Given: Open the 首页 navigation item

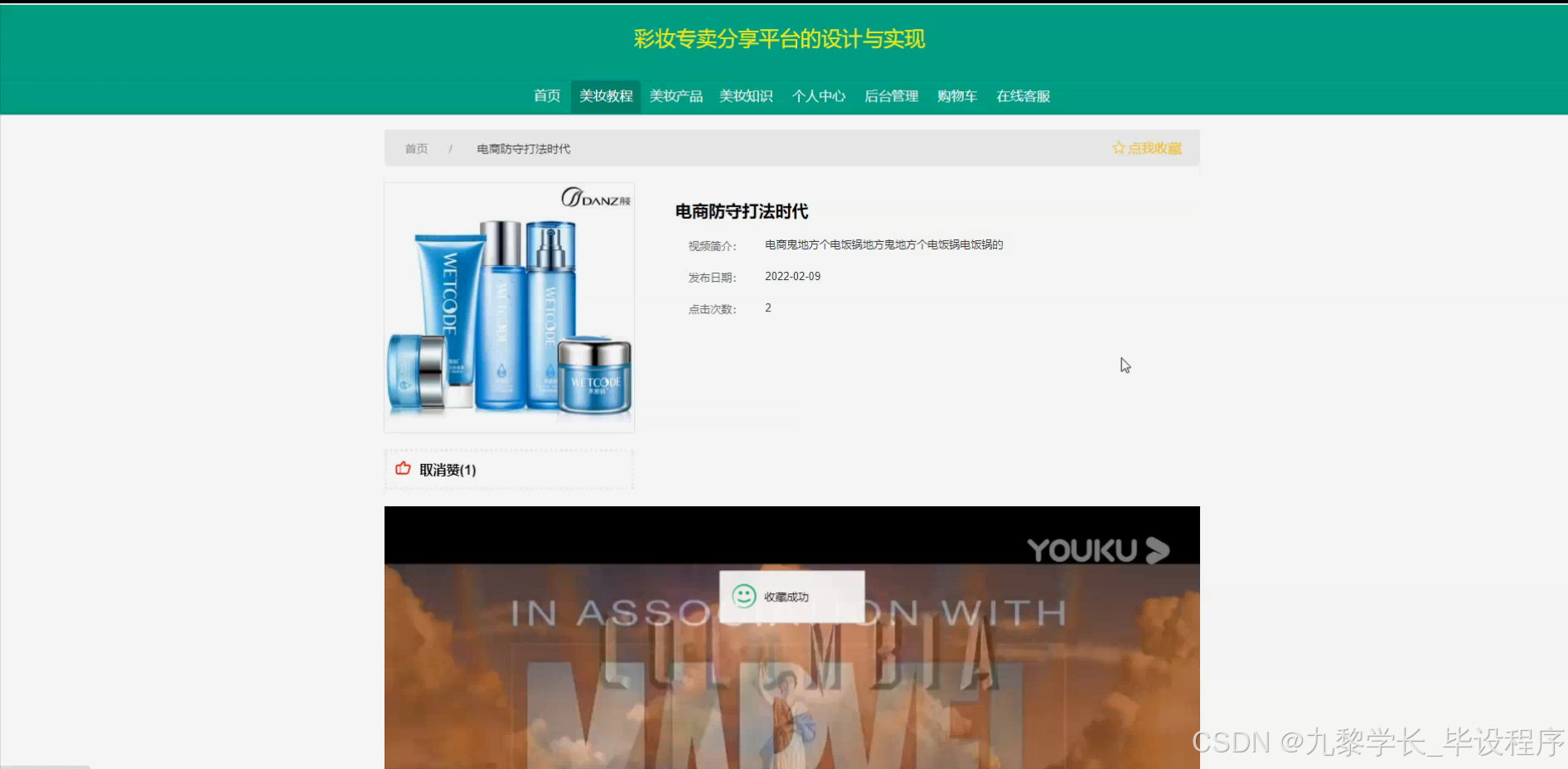Looking at the screenshot, I should (x=546, y=96).
